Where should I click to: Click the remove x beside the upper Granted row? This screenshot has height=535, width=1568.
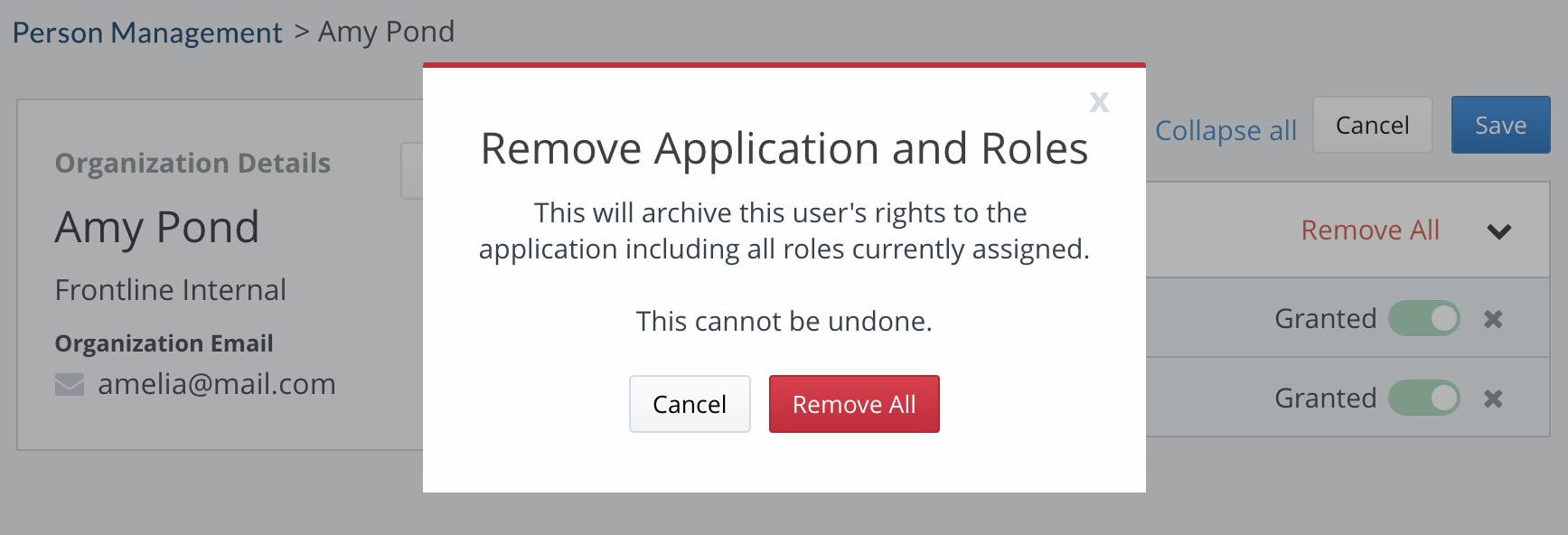(x=1493, y=319)
